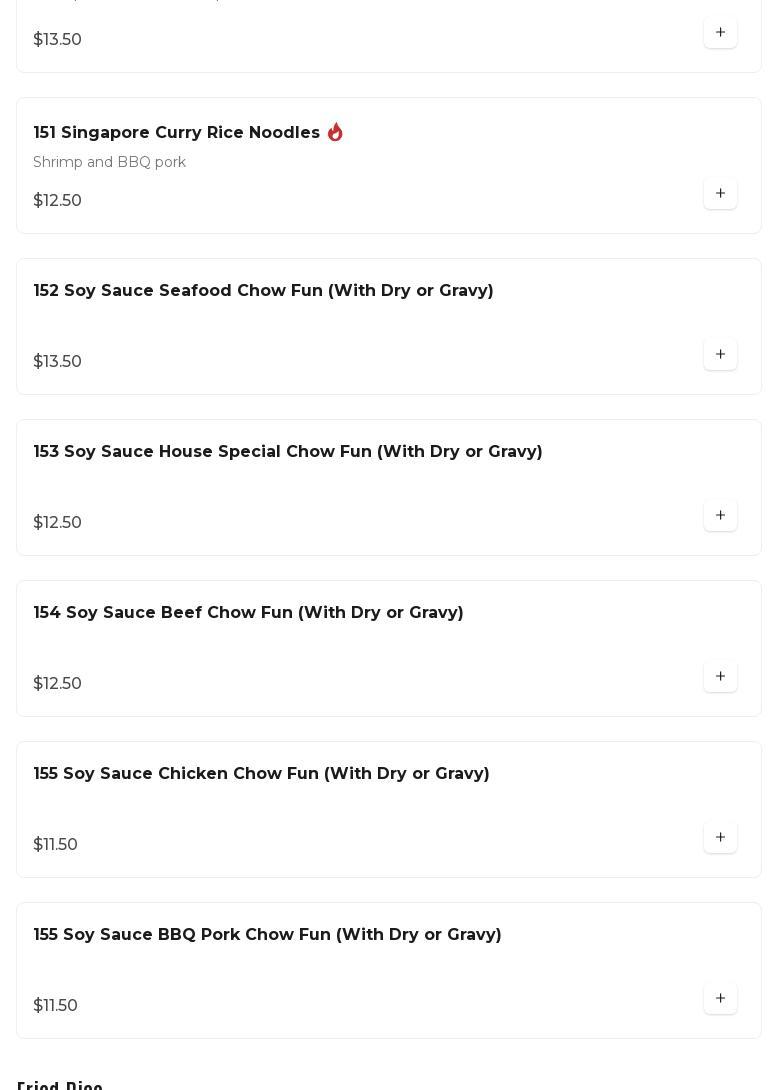
Task: Open 155 Soy Sauce Chicken Chow Fun
Action: coord(261,774)
